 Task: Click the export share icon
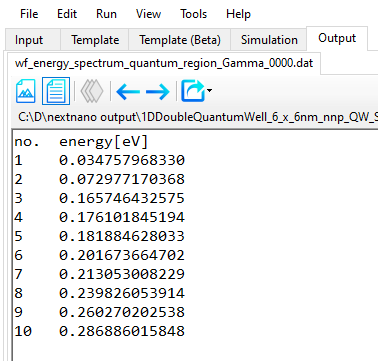(193, 91)
